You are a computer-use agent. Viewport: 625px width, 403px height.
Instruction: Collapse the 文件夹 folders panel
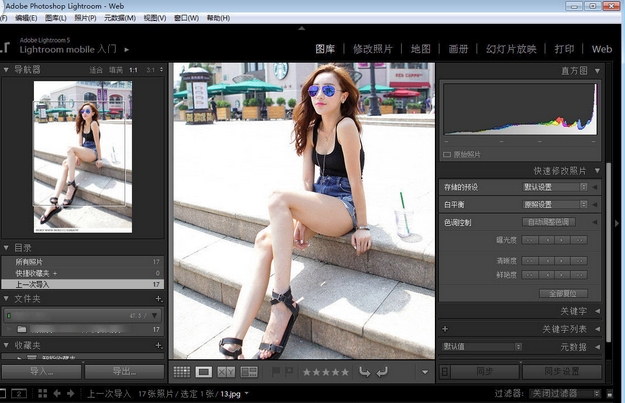[x=6, y=298]
